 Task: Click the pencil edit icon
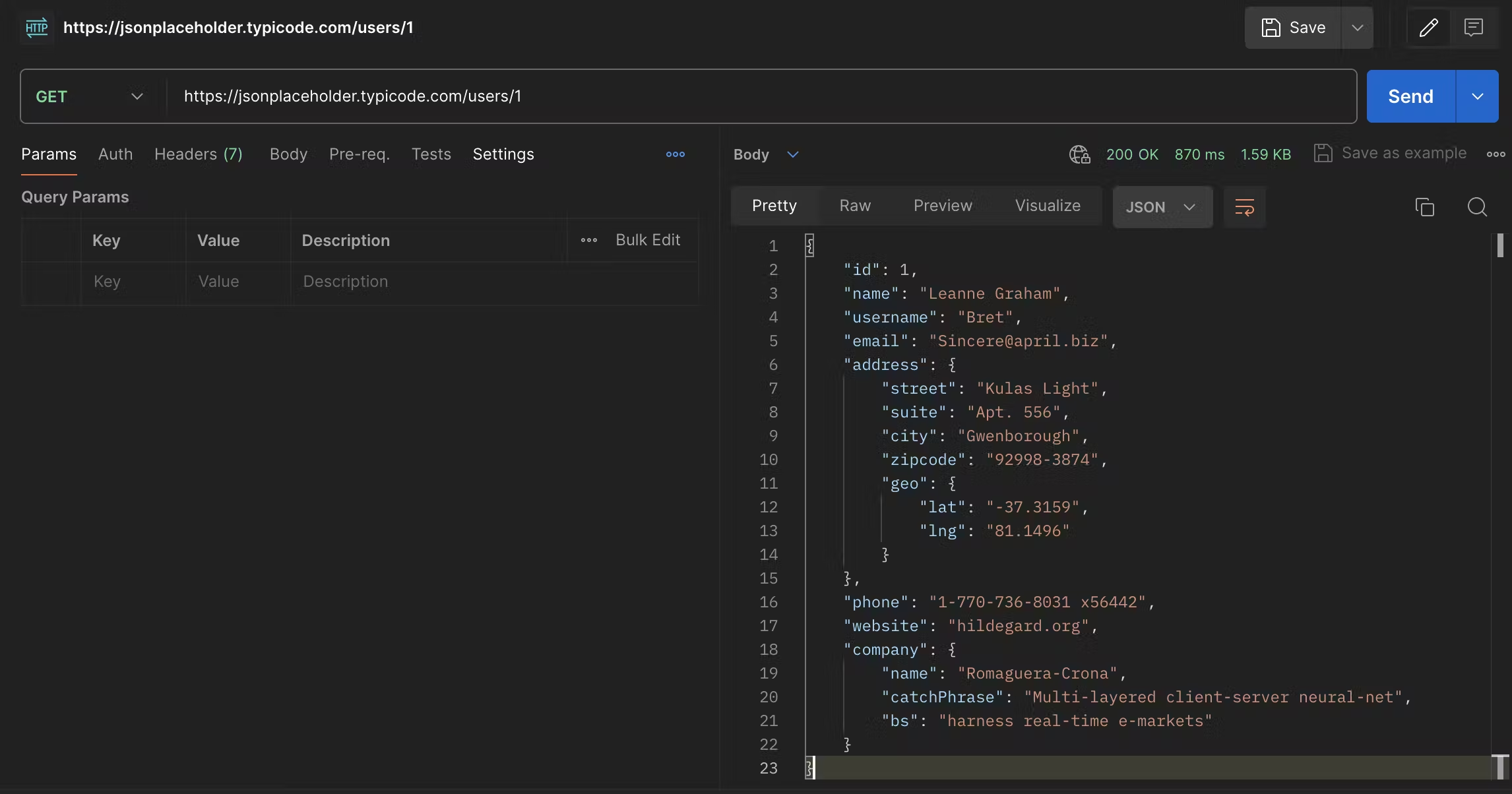(x=1428, y=28)
